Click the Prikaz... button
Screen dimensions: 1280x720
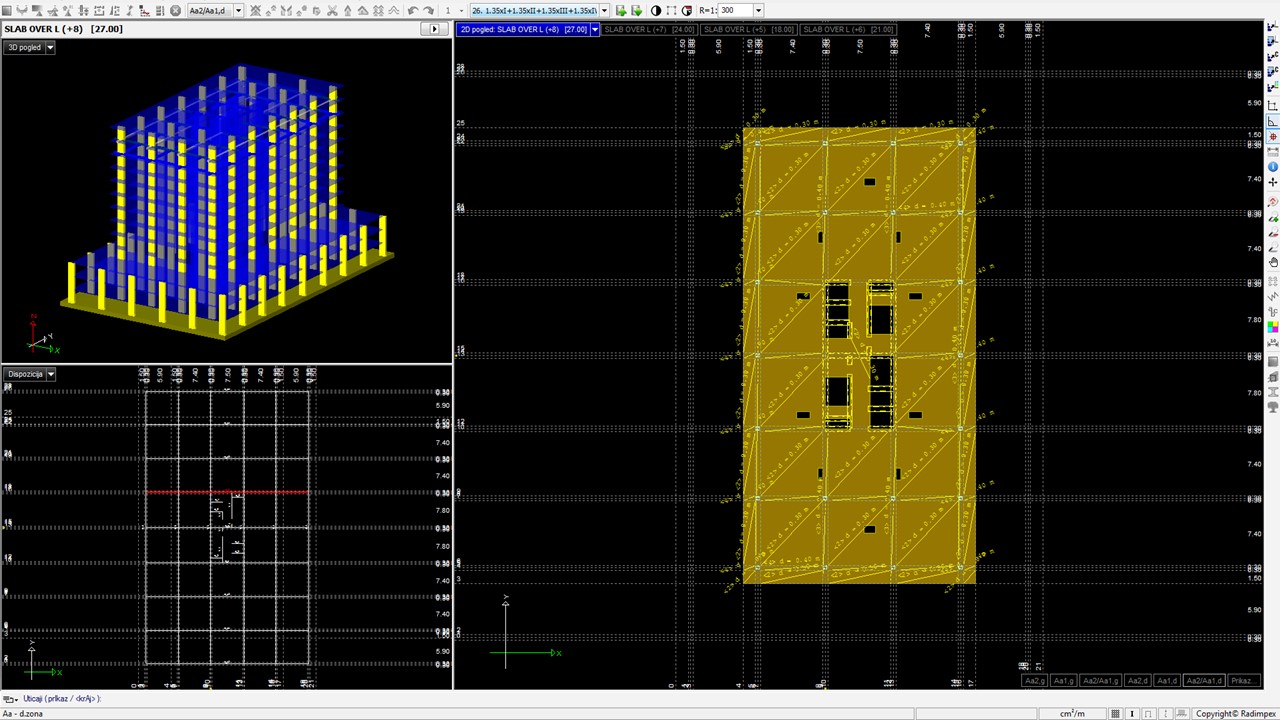click(1243, 681)
